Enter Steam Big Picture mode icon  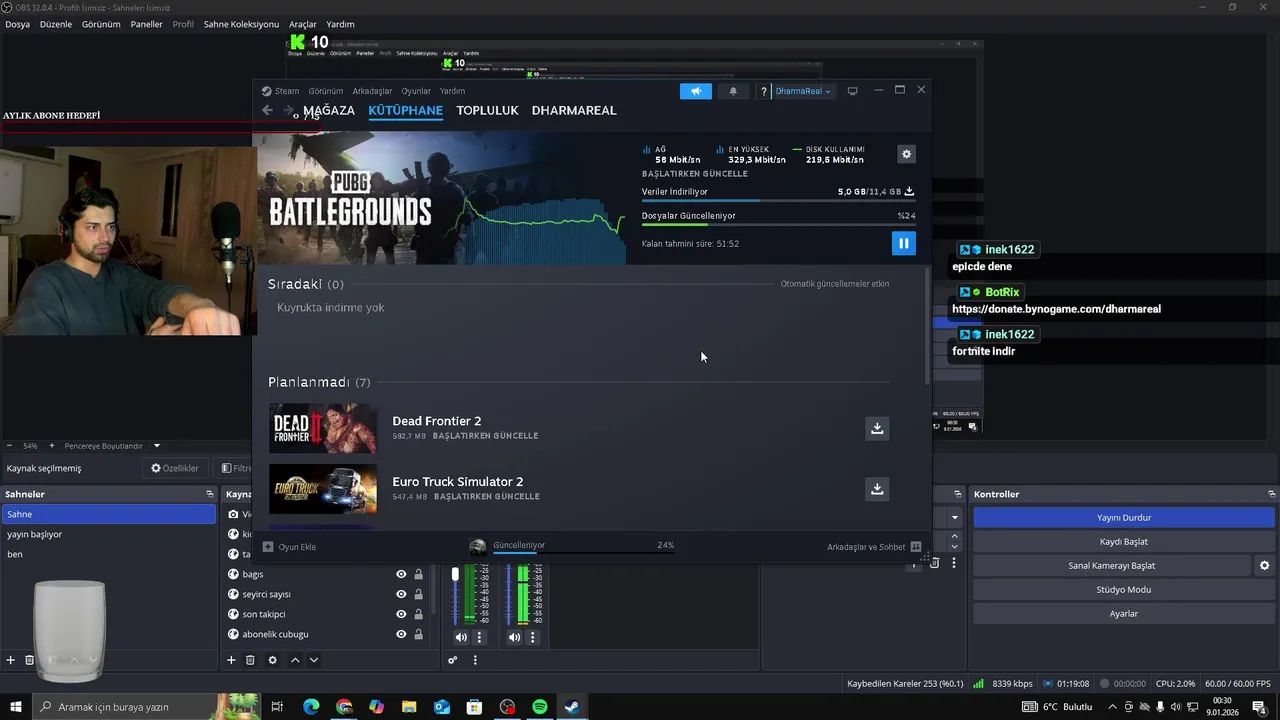852,91
